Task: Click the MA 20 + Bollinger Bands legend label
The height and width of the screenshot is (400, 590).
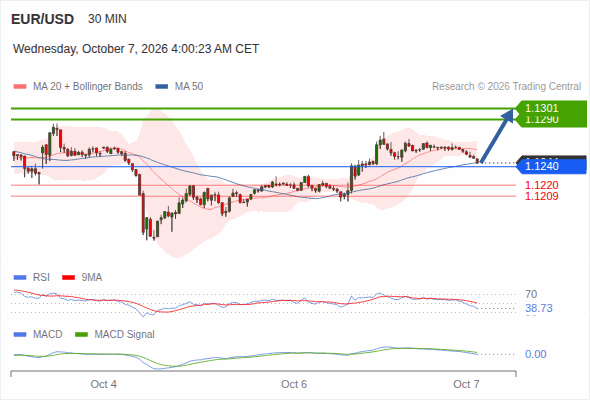Action: (88, 87)
